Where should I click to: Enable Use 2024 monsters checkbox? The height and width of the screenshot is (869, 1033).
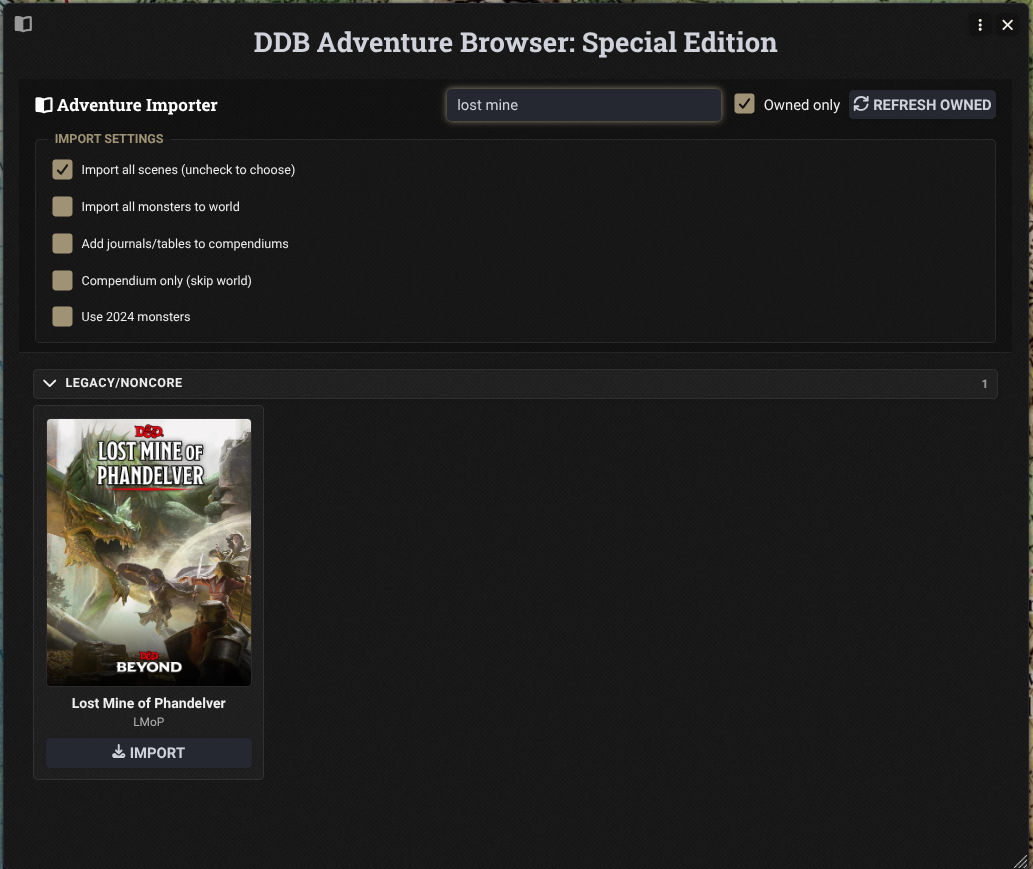pos(63,316)
